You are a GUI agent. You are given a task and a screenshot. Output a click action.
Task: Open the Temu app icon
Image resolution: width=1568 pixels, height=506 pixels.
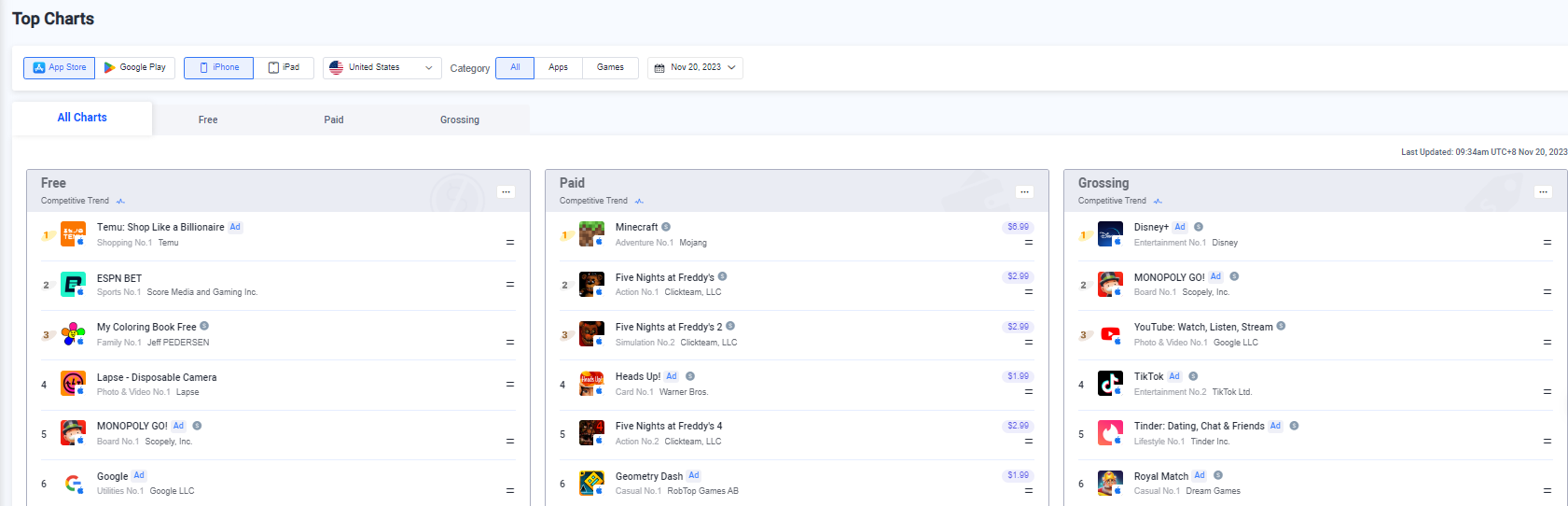pyautogui.click(x=73, y=233)
